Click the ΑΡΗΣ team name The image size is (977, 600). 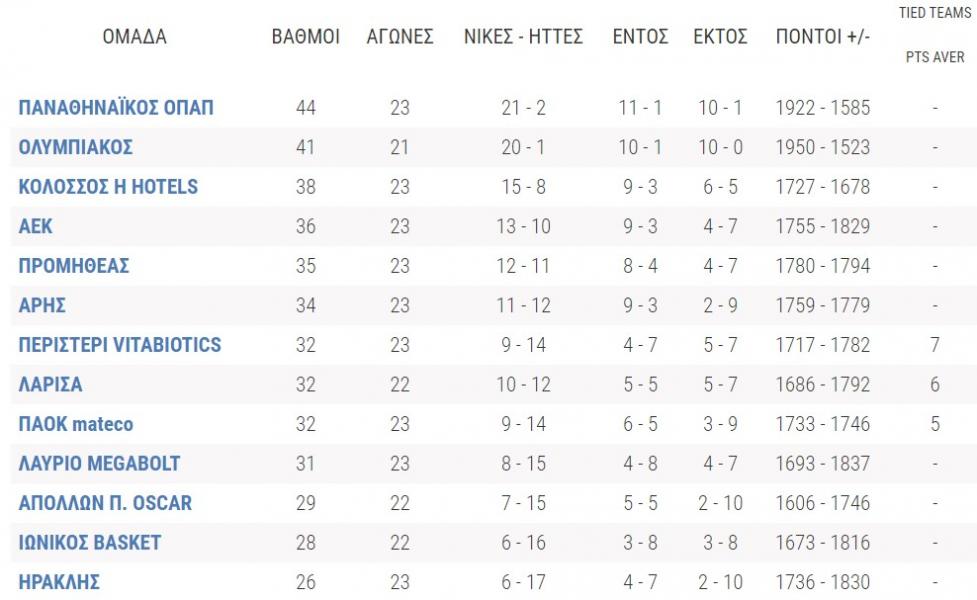pos(42,305)
